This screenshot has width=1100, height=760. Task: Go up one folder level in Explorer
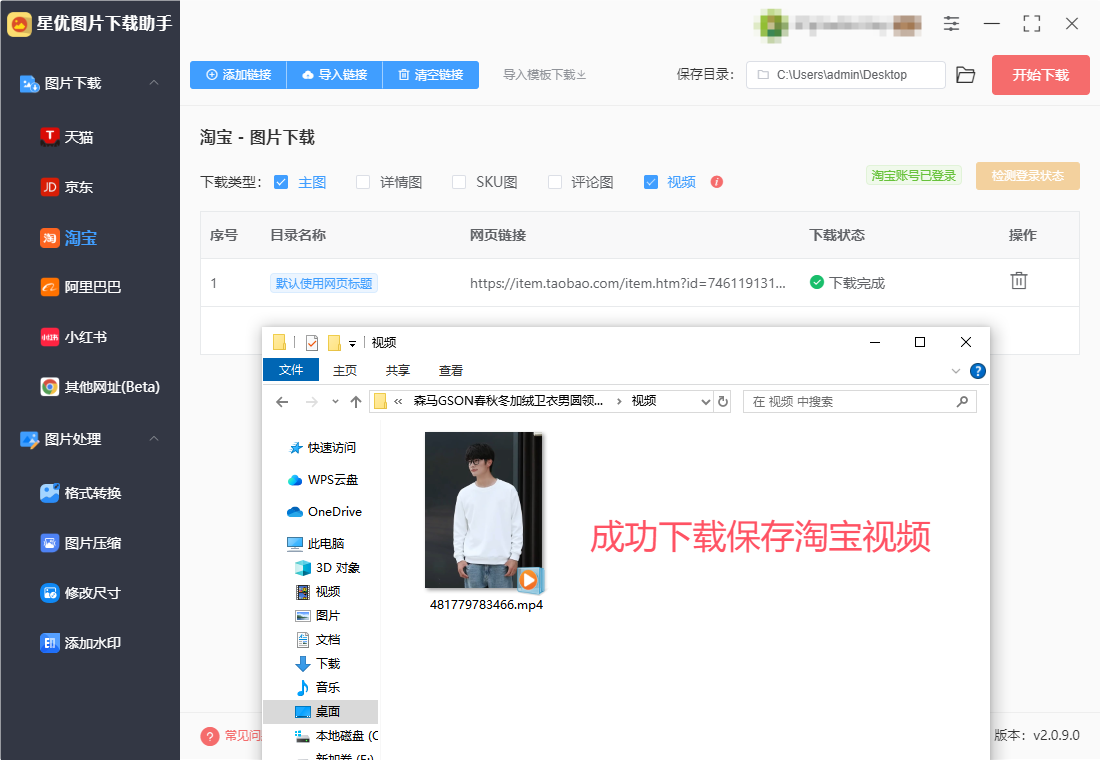click(x=356, y=401)
